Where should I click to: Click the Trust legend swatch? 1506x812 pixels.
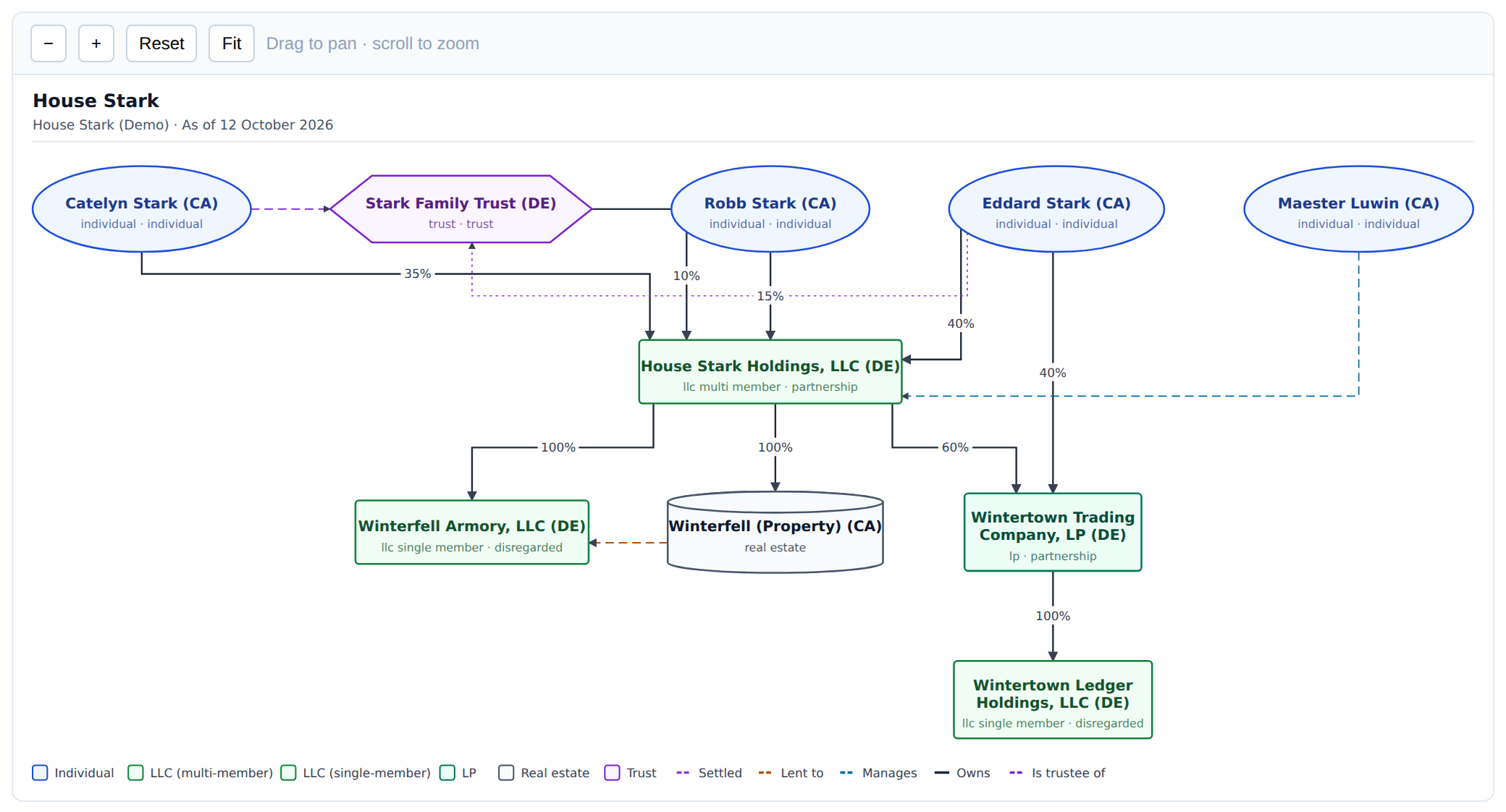[x=612, y=773]
